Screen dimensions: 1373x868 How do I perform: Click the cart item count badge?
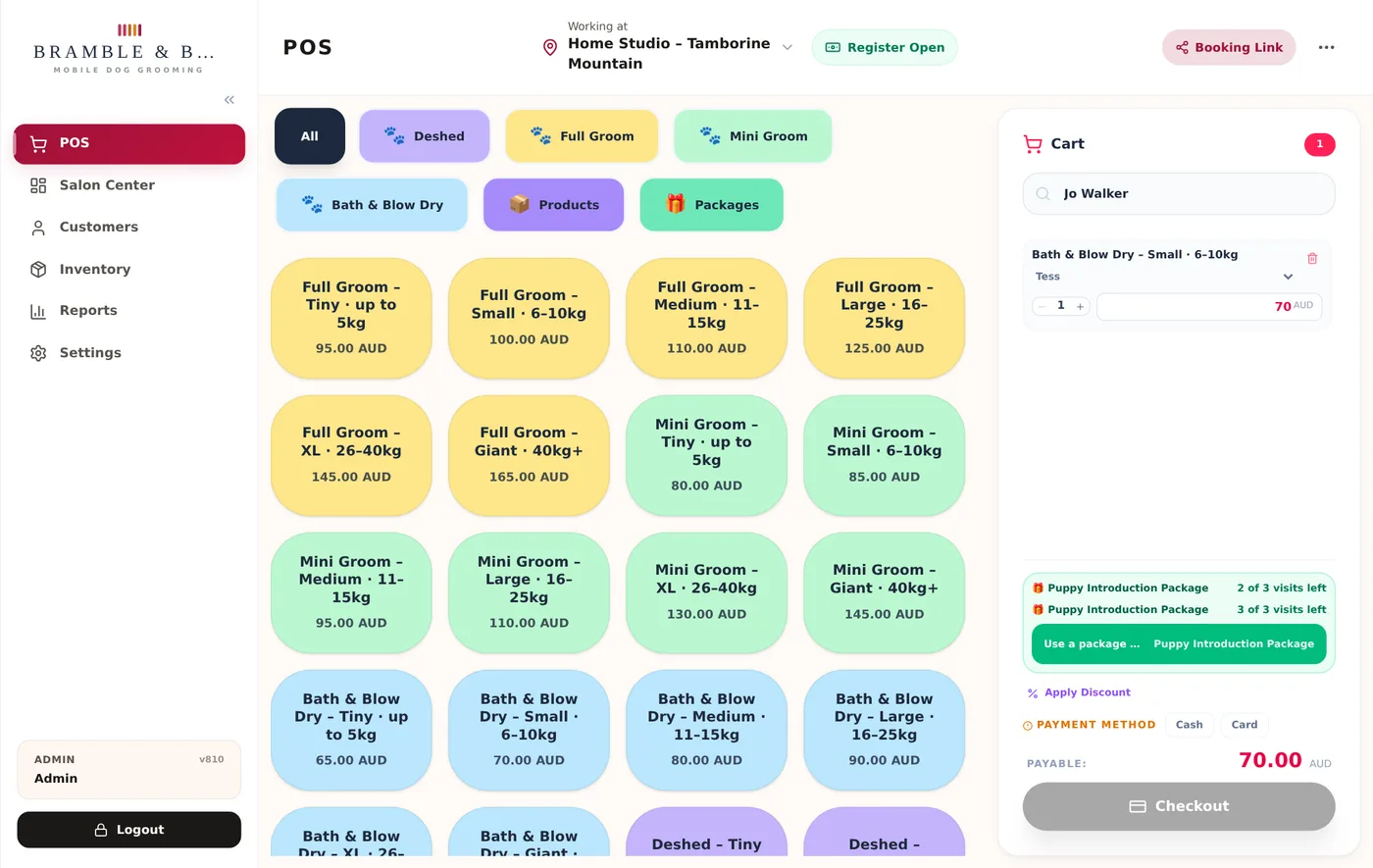[x=1319, y=144]
